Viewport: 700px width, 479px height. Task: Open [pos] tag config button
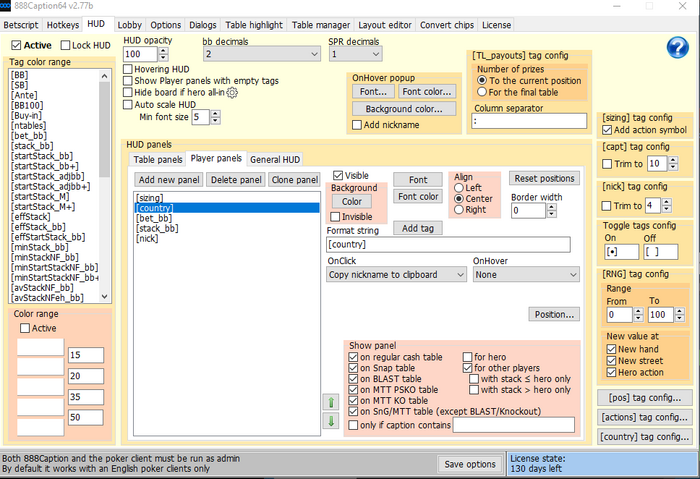645,397
